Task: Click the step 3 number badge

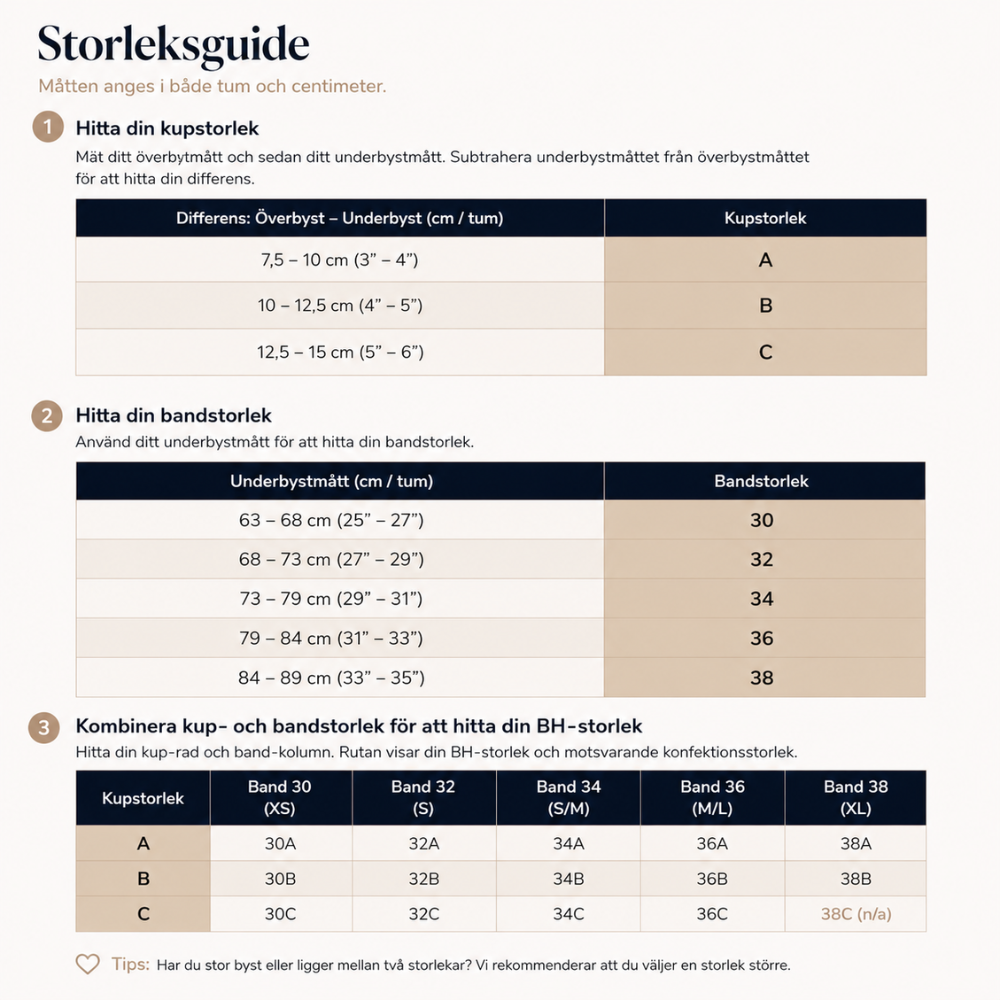Action: click(44, 728)
